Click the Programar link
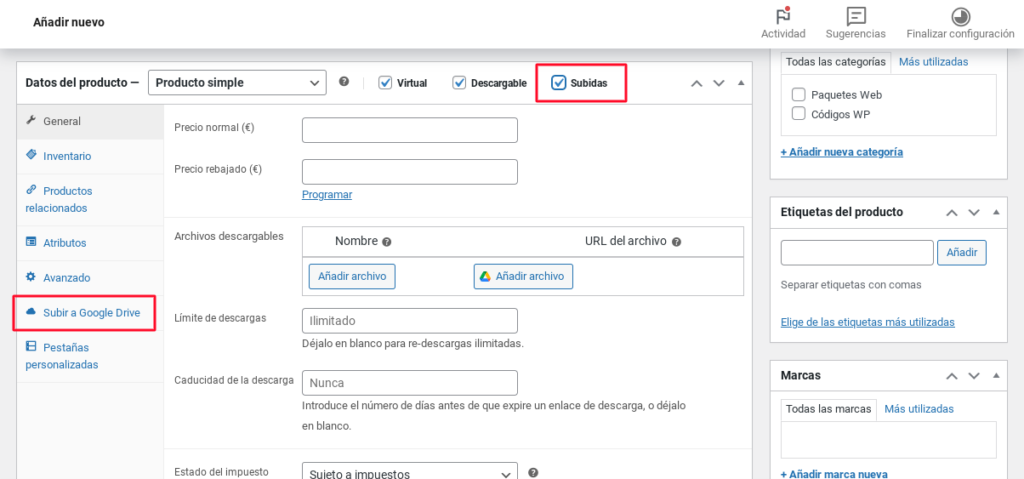The width and height of the screenshot is (1024, 479). click(x=327, y=195)
